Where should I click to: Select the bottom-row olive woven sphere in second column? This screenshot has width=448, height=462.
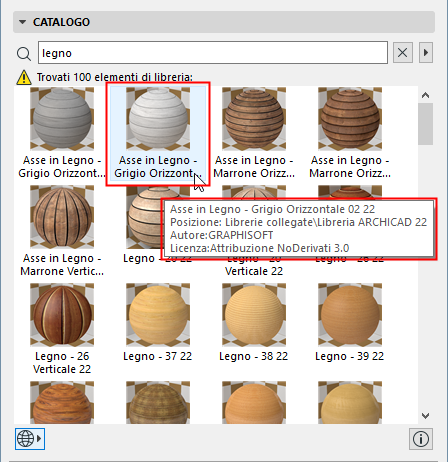[158, 403]
